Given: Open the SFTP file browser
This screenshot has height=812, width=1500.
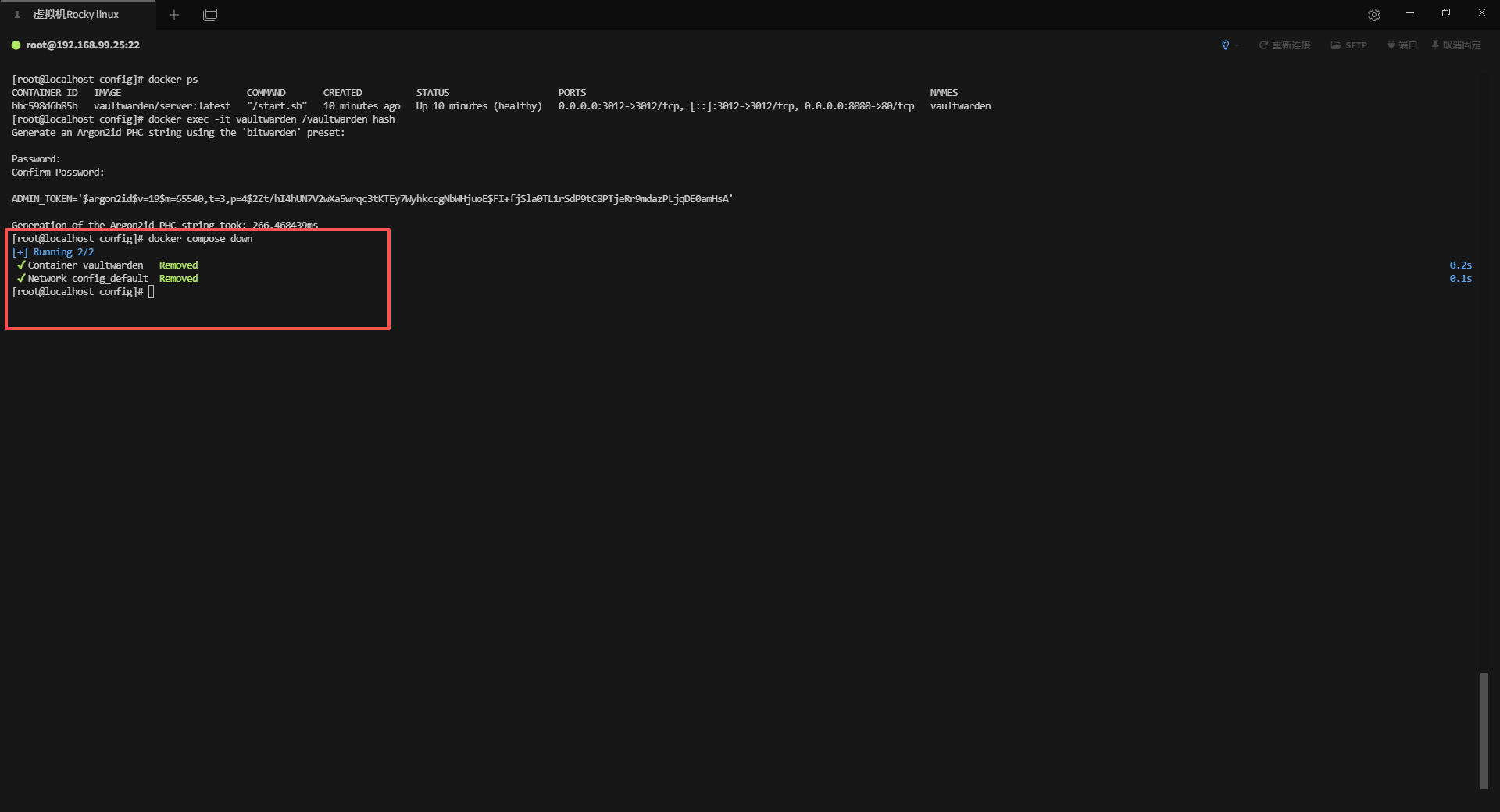Looking at the screenshot, I should pos(1348,45).
